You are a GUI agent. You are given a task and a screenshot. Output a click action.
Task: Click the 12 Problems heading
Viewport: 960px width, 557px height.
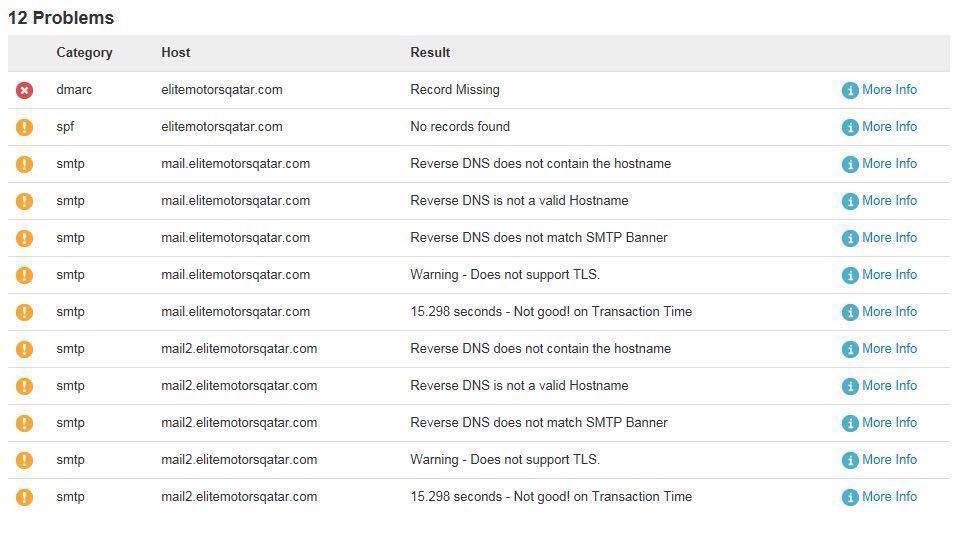[61, 18]
